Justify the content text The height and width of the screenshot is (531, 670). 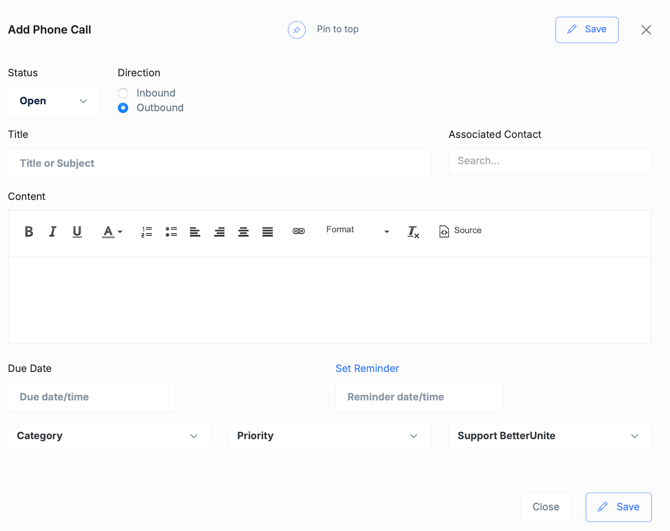pos(267,231)
